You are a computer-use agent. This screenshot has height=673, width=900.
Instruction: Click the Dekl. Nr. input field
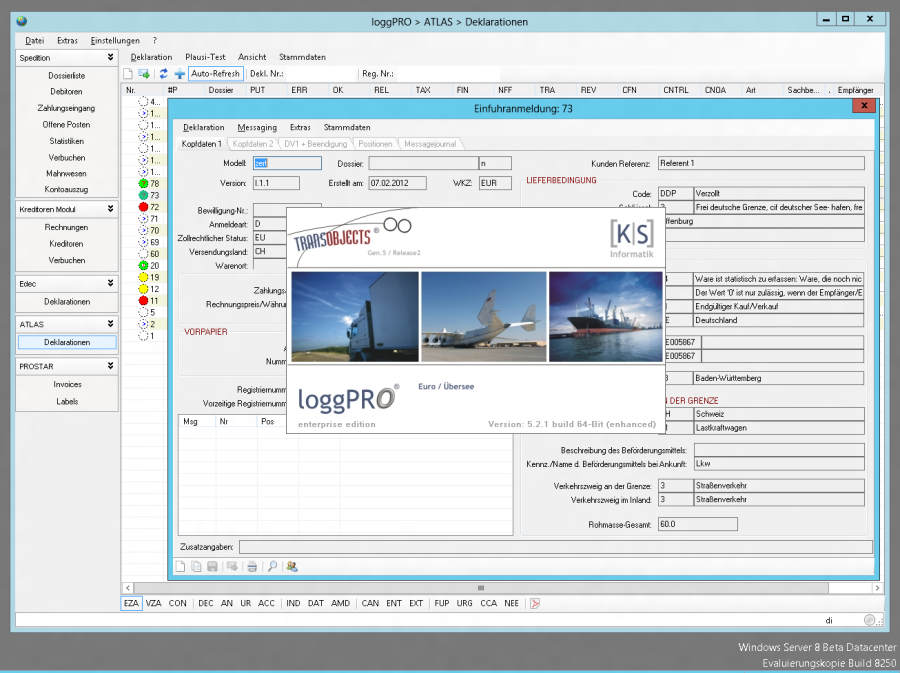(x=321, y=73)
